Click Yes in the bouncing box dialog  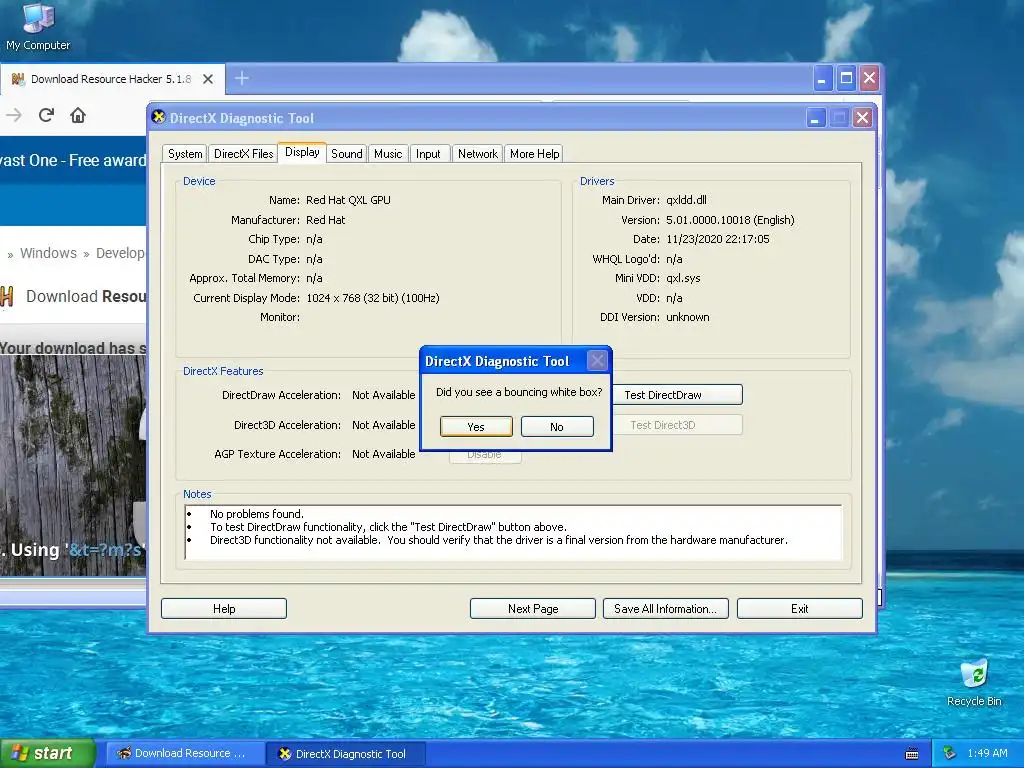pyautogui.click(x=476, y=426)
